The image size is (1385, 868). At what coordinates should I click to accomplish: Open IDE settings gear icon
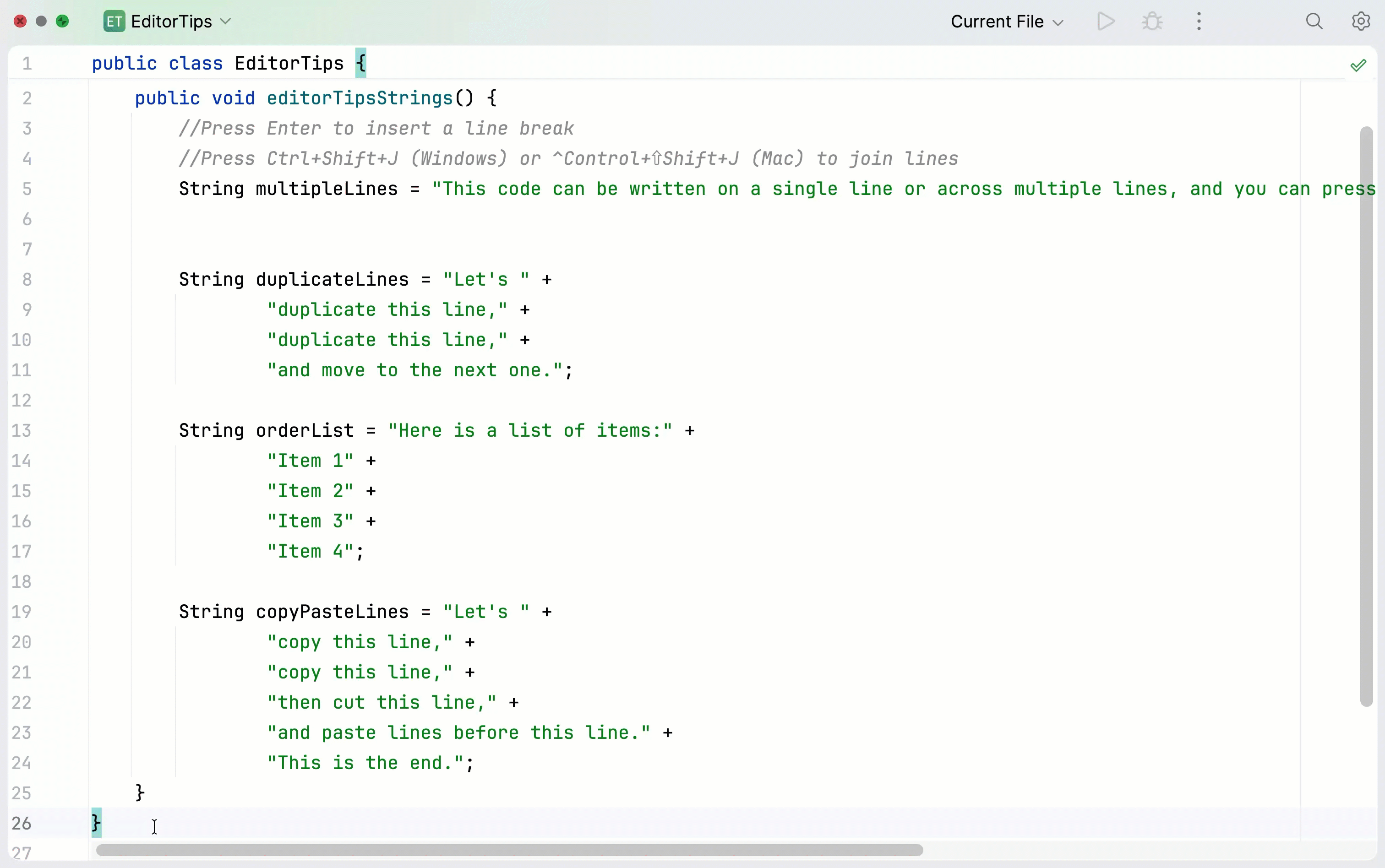coord(1361,22)
